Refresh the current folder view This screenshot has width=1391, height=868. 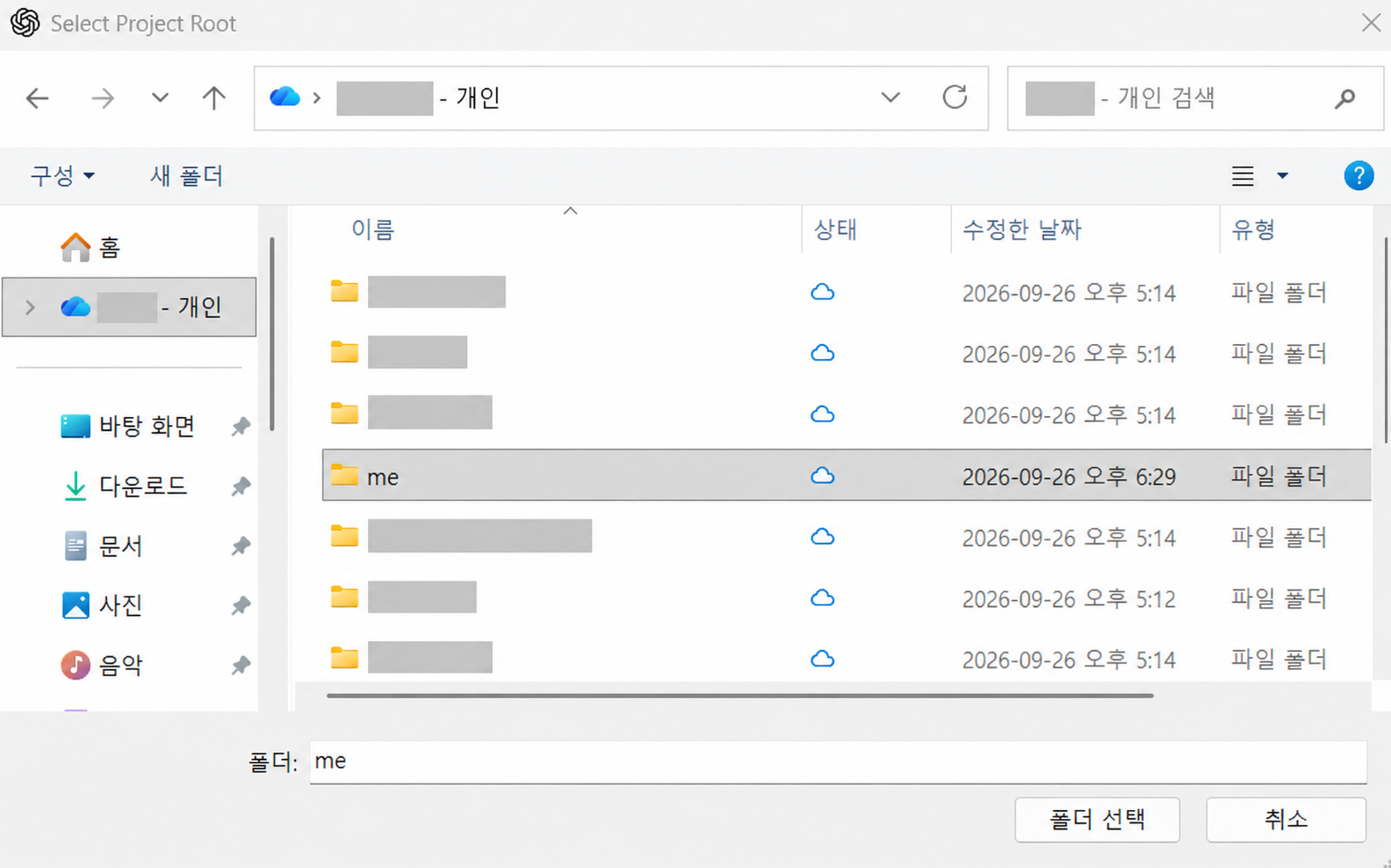pyautogui.click(x=955, y=96)
